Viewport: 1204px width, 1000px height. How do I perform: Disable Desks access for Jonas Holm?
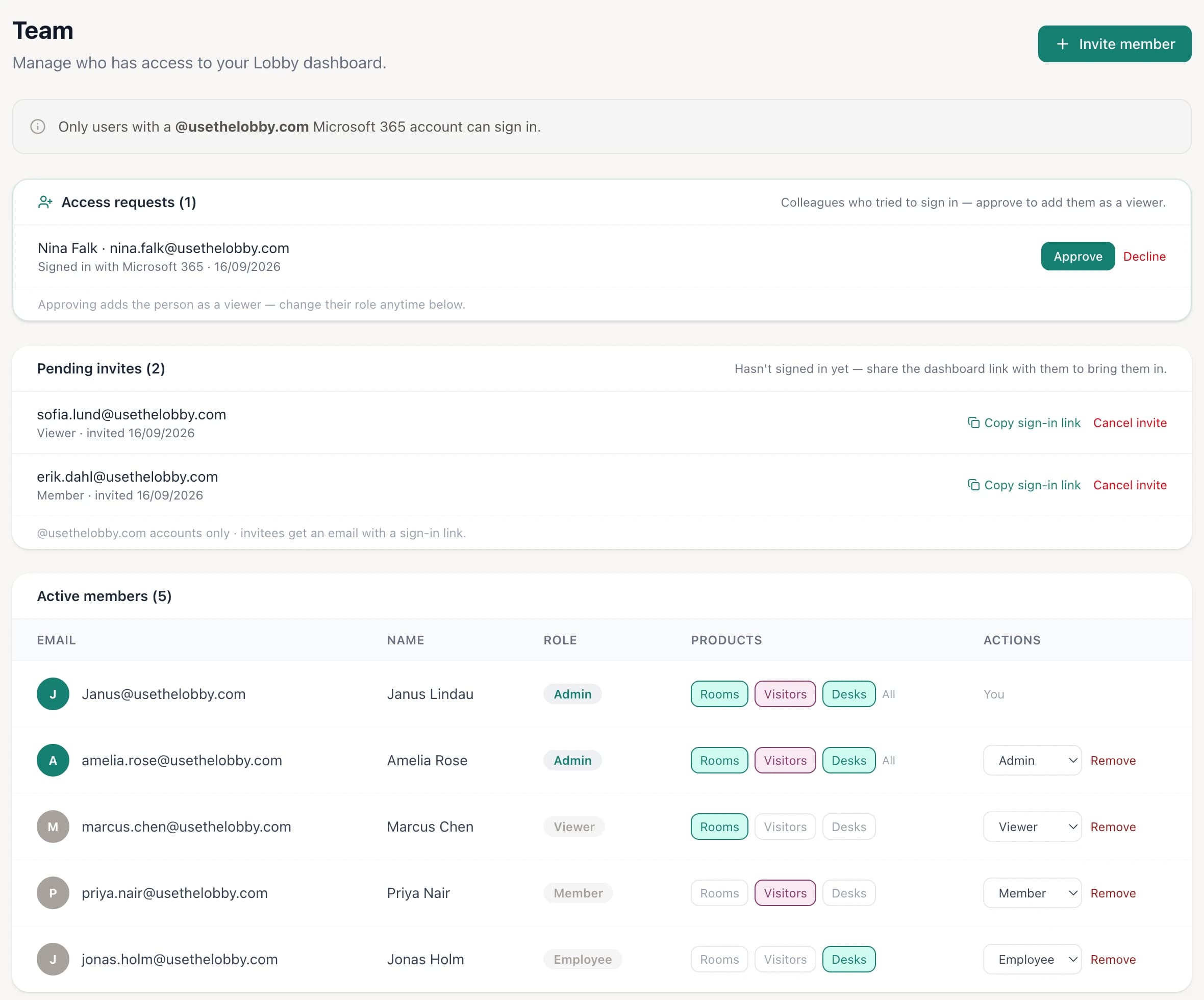tap(848, 959)
